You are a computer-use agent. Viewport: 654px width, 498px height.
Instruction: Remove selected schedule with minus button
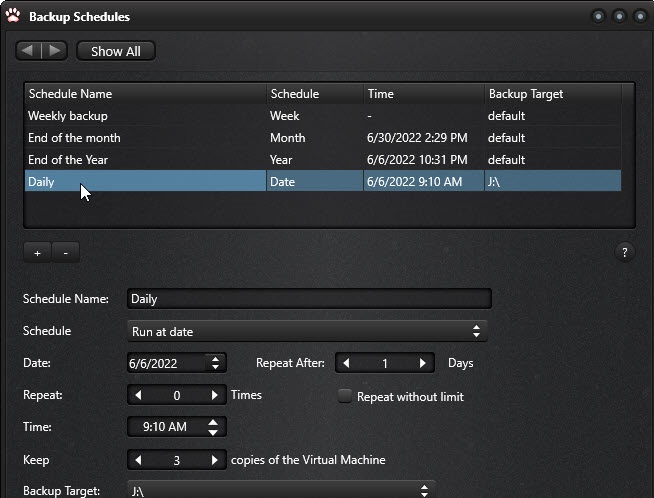[x=65, y=253]
